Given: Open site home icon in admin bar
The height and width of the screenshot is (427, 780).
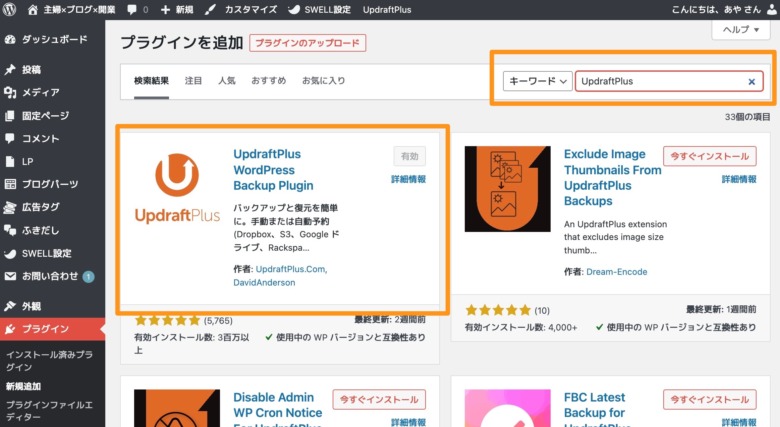Looking at the screenshot, I should pos(33,9).
